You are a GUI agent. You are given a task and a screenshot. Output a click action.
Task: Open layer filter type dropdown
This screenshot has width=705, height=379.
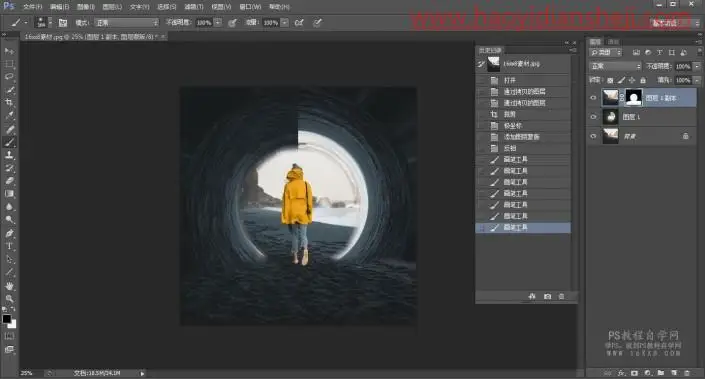pos(605,53)
